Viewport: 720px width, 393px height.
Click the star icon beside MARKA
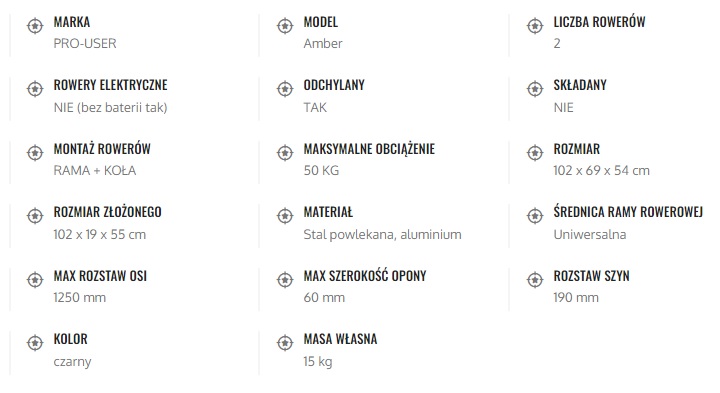[35, 26]
